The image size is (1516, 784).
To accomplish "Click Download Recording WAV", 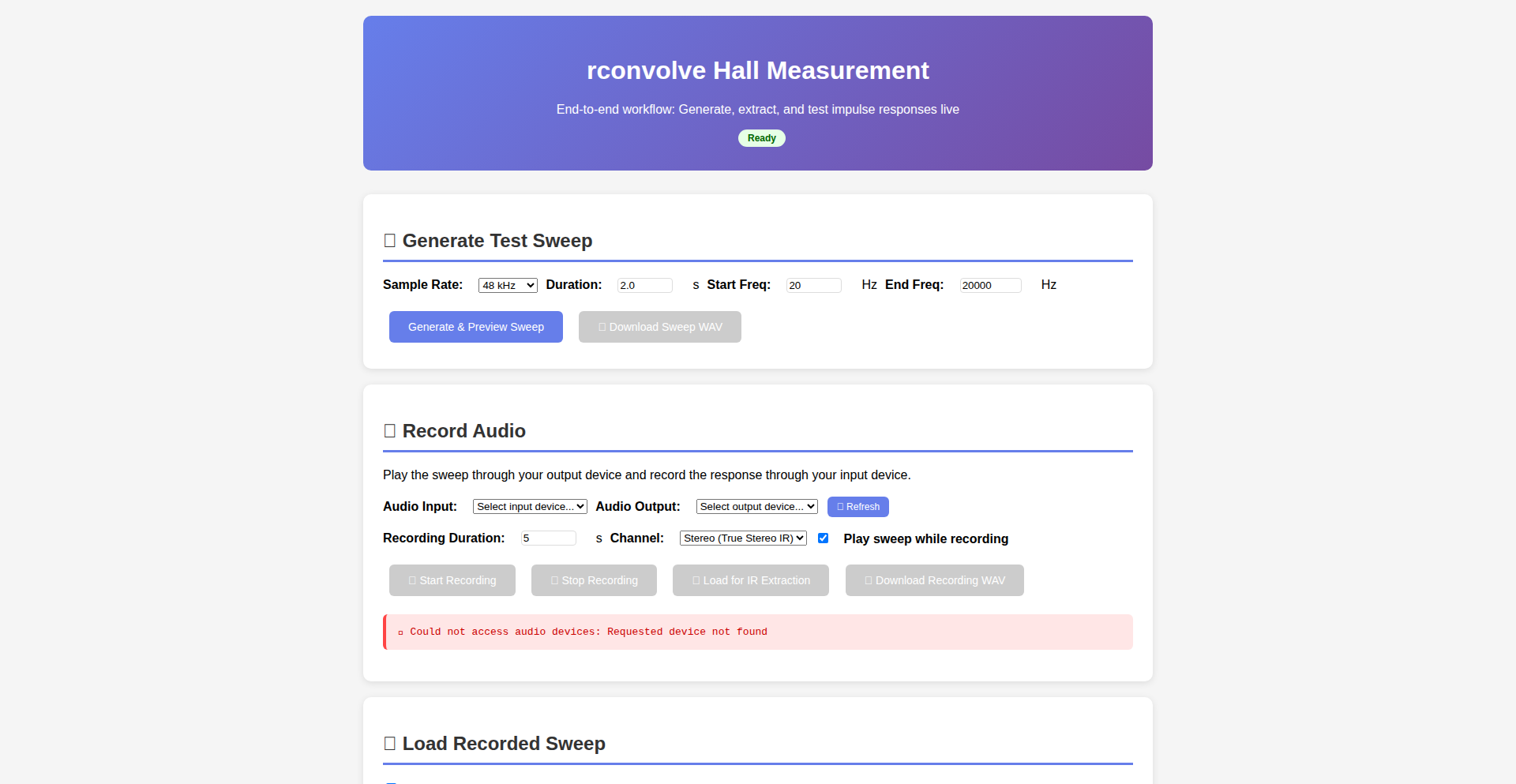I will 934,580.
